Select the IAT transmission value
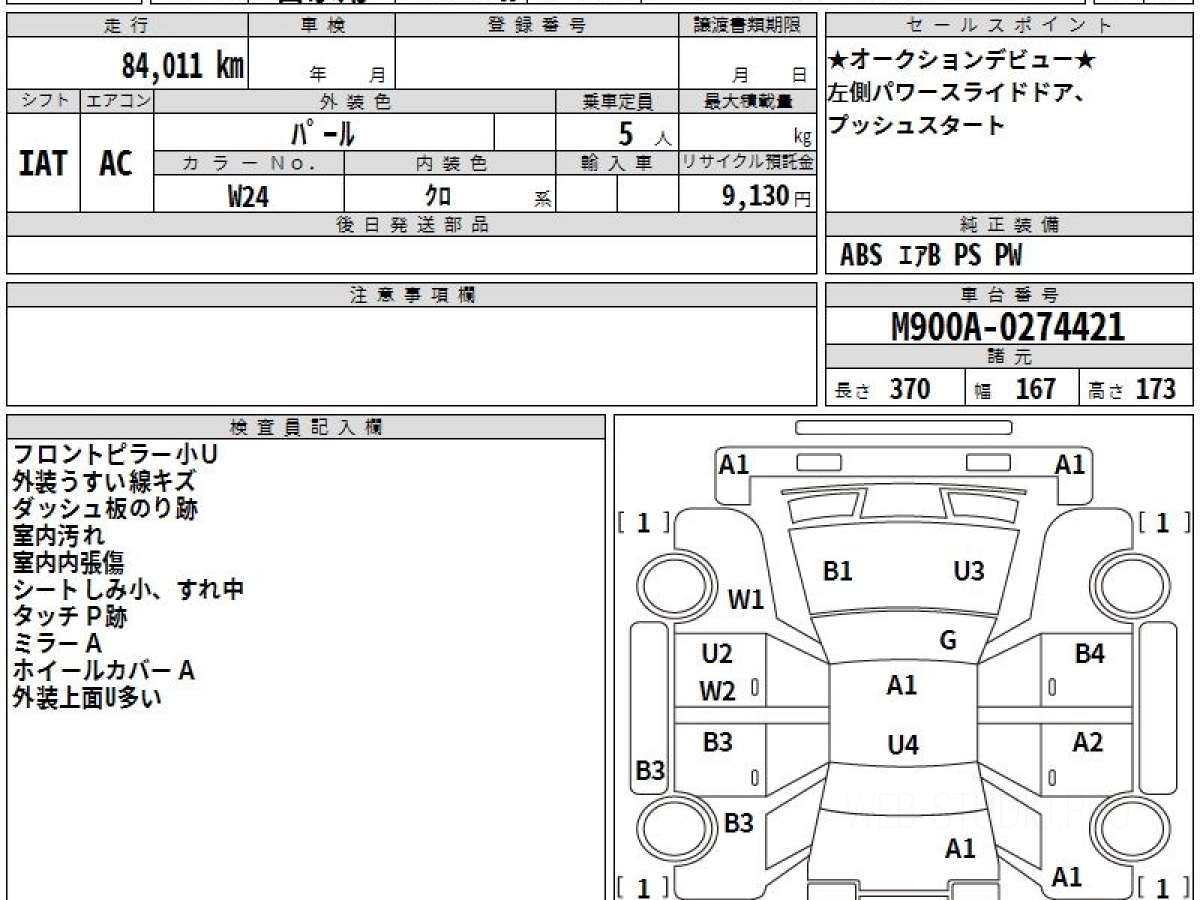Viewport: 1200px width, 900px height. pyautogui.click(x=43, y=163)
